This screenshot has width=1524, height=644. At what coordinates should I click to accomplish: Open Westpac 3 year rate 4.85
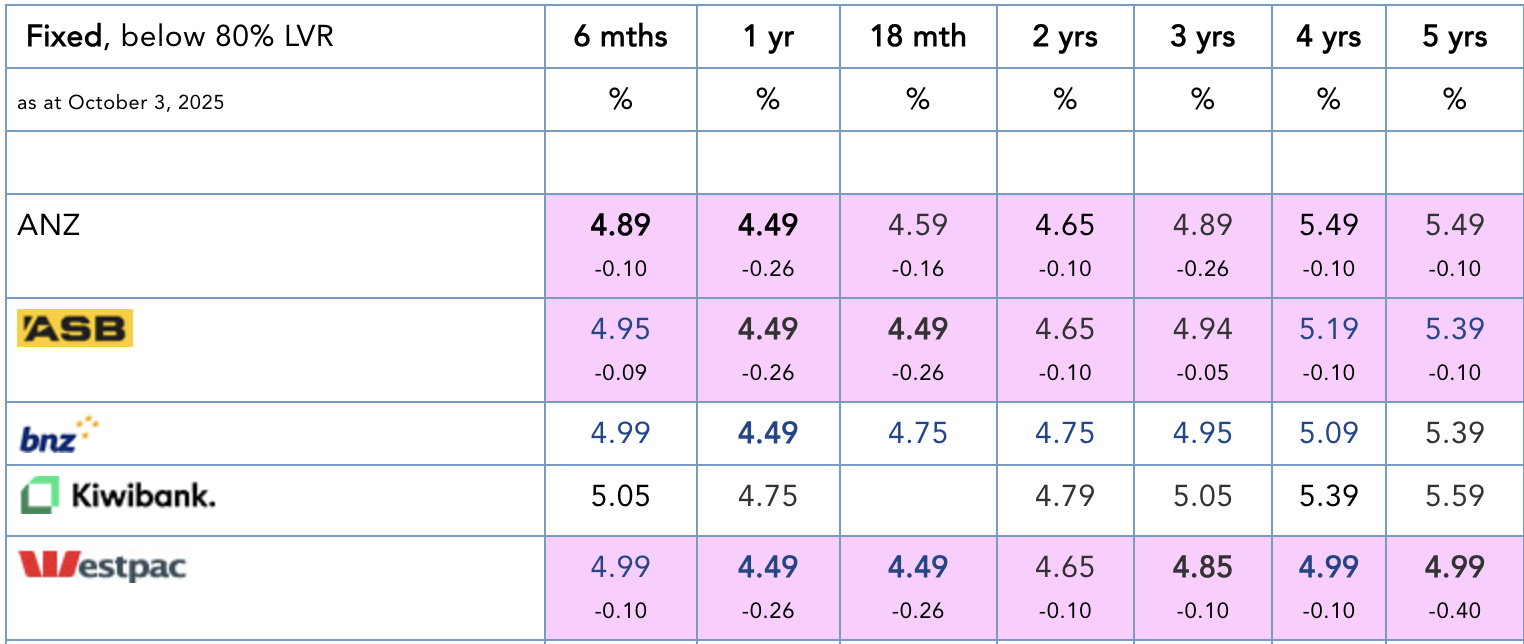pyautogui.click(x=1202, y=567)
